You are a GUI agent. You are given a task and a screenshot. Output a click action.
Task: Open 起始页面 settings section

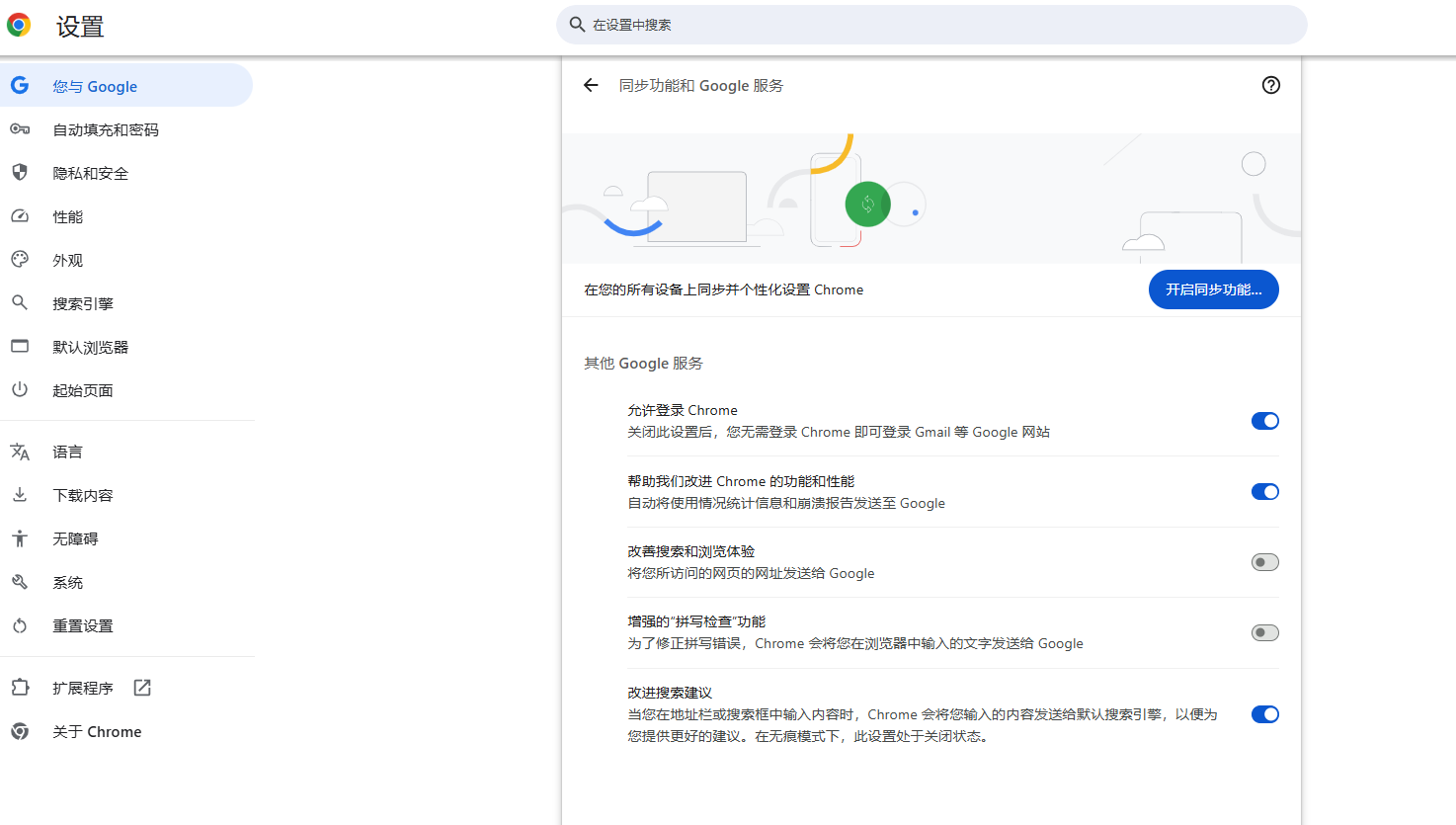(126, 390)
